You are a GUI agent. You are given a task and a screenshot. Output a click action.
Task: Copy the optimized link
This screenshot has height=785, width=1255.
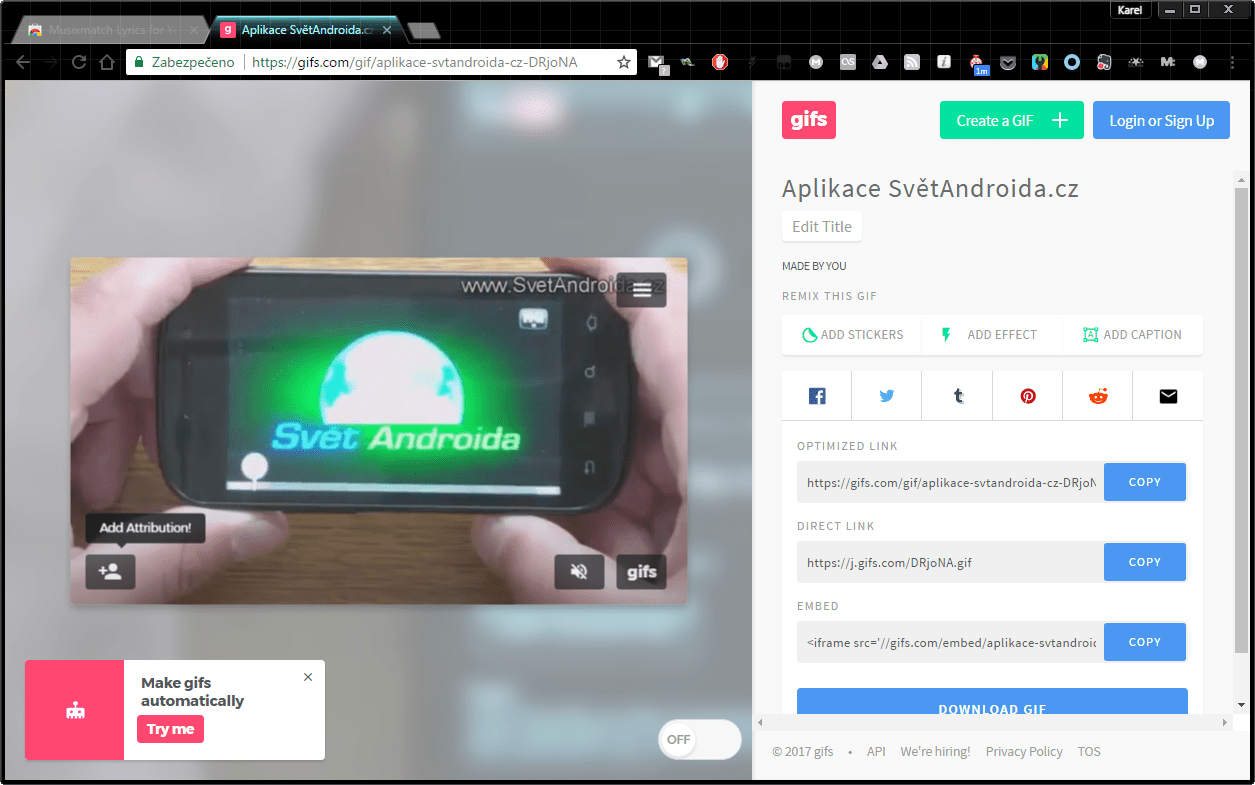point(1145,482)
